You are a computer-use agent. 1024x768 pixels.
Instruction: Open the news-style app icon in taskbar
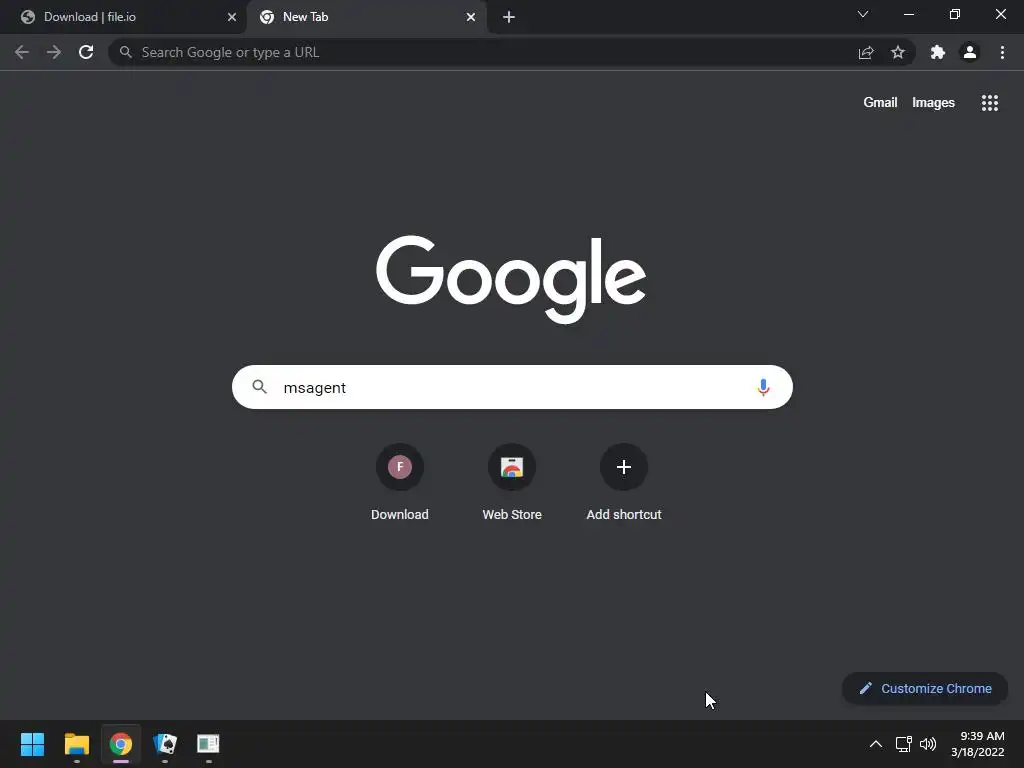point(208,744)
